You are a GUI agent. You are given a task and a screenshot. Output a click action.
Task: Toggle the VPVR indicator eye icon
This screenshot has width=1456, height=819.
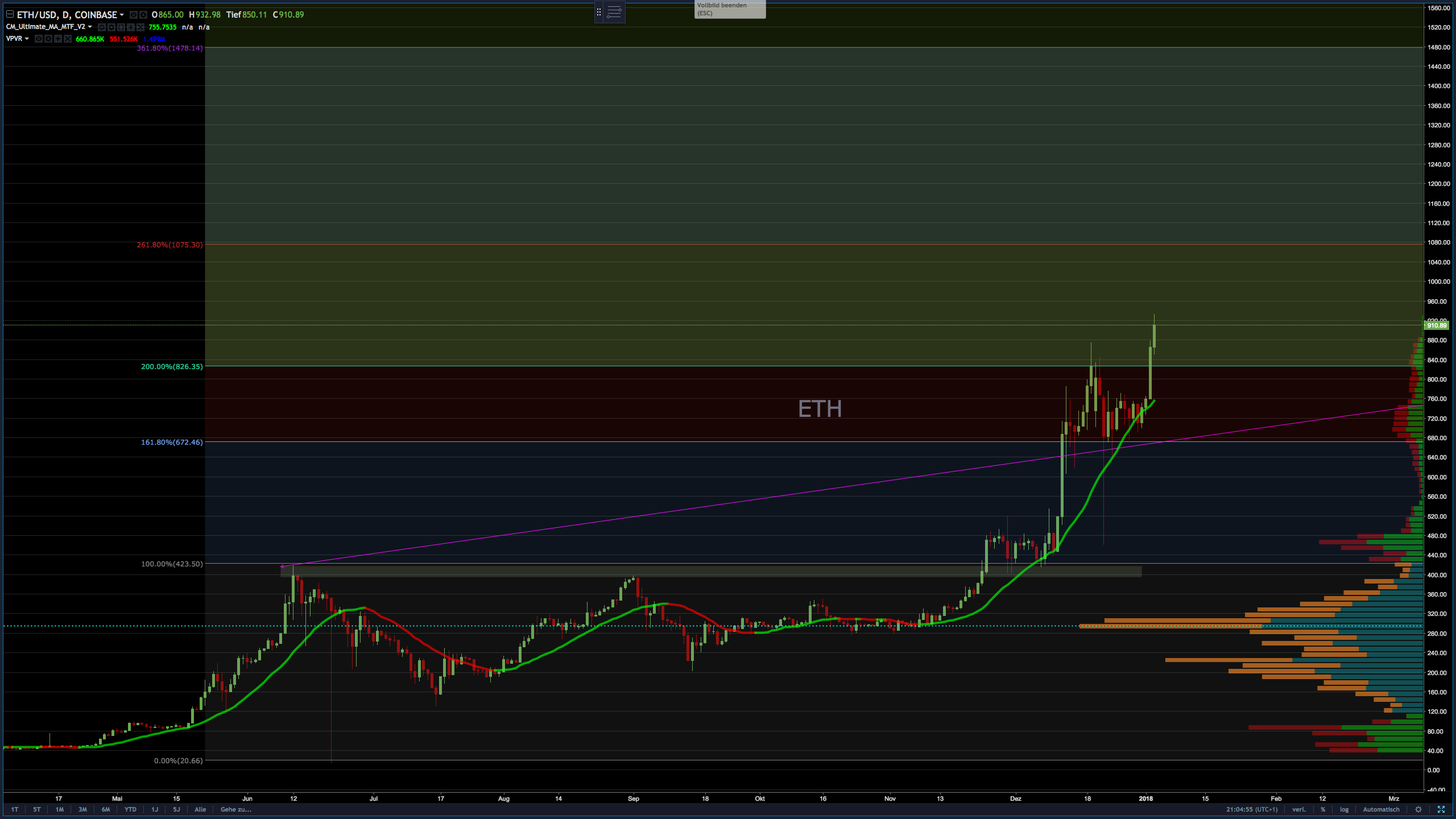[39, 39]
